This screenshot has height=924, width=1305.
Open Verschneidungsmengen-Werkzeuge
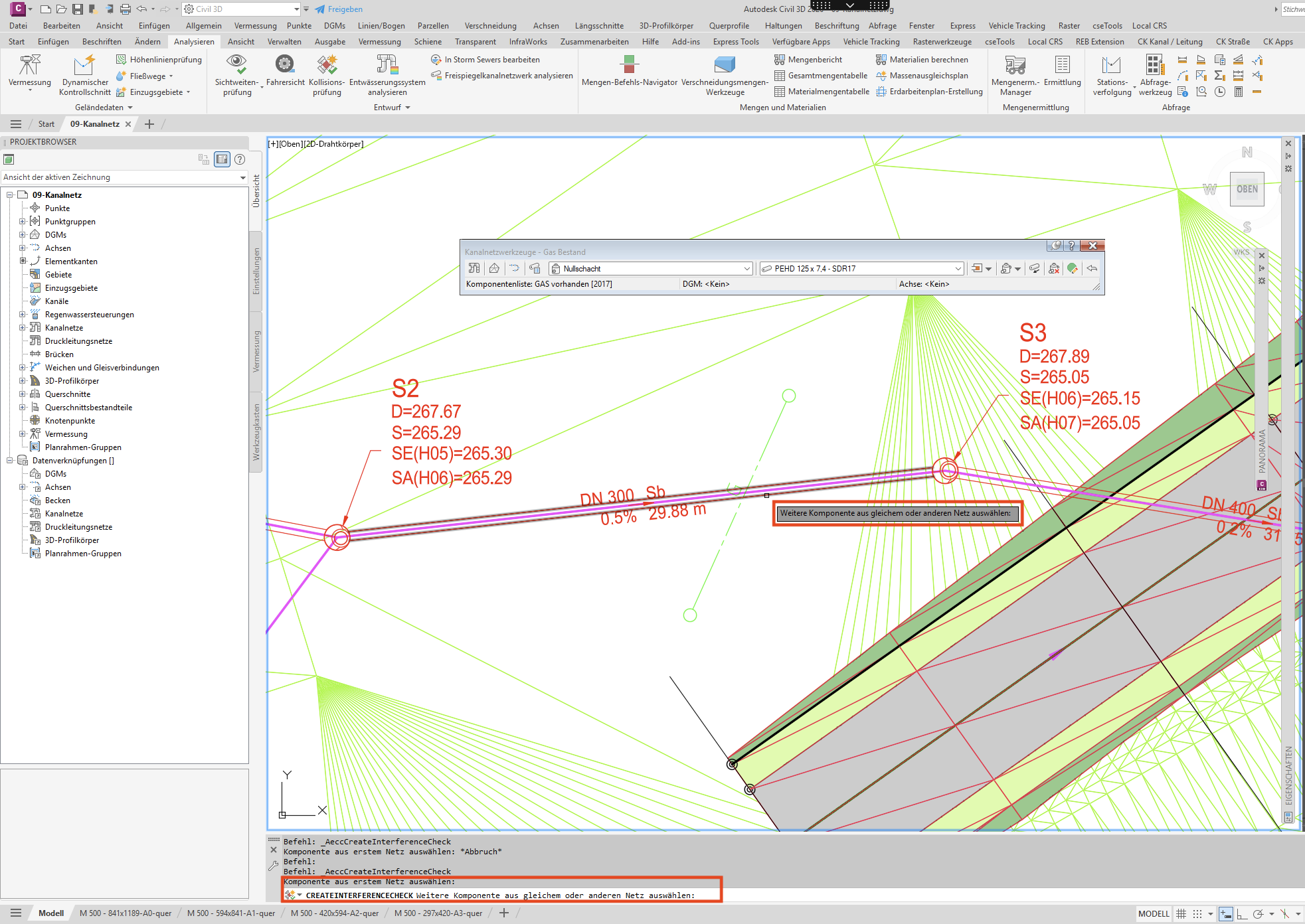coord(725,74)
